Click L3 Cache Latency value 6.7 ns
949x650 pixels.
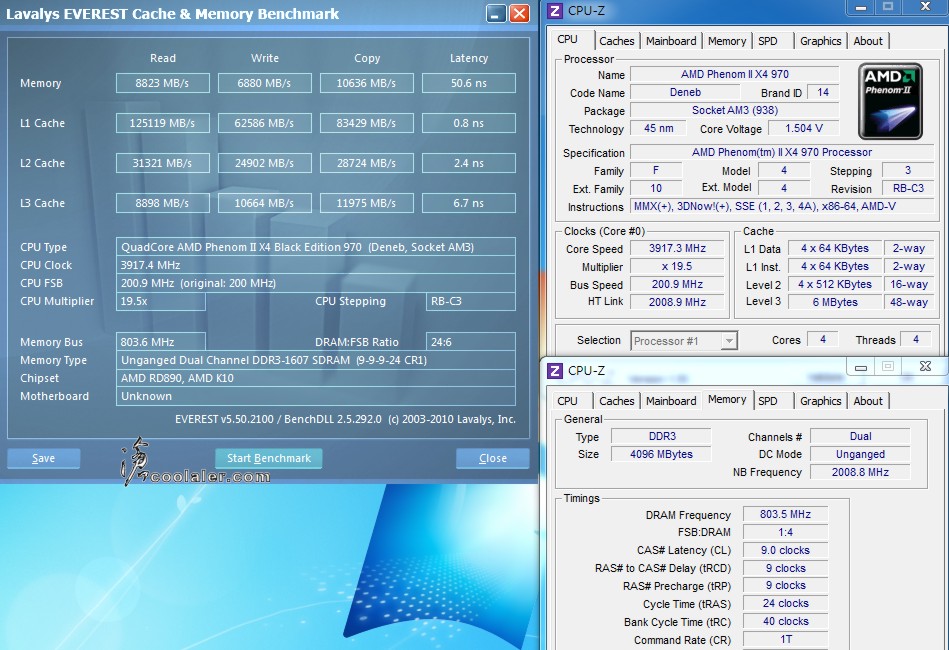pos(469,203)
